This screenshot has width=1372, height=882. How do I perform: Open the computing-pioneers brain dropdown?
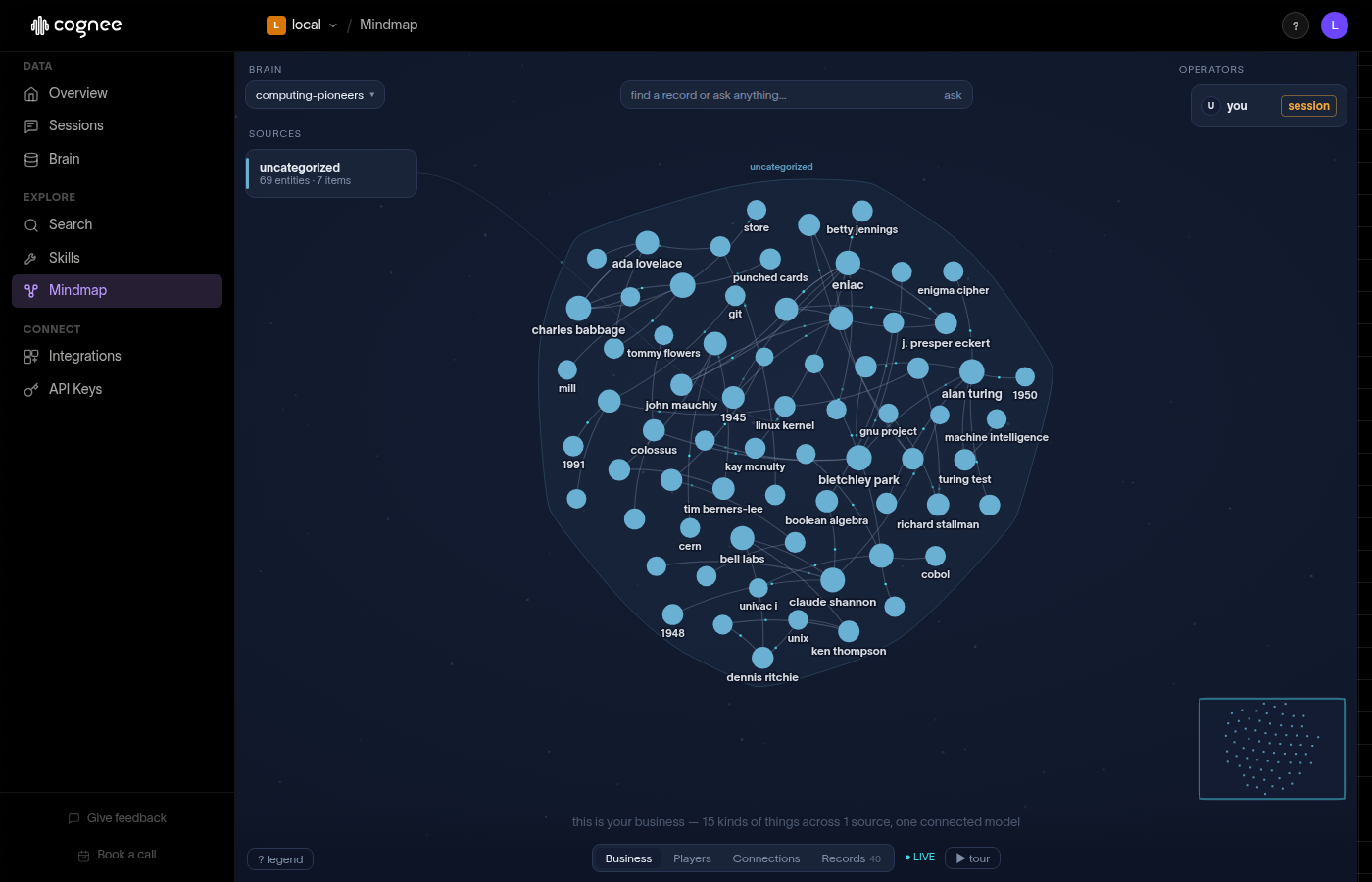315,95
